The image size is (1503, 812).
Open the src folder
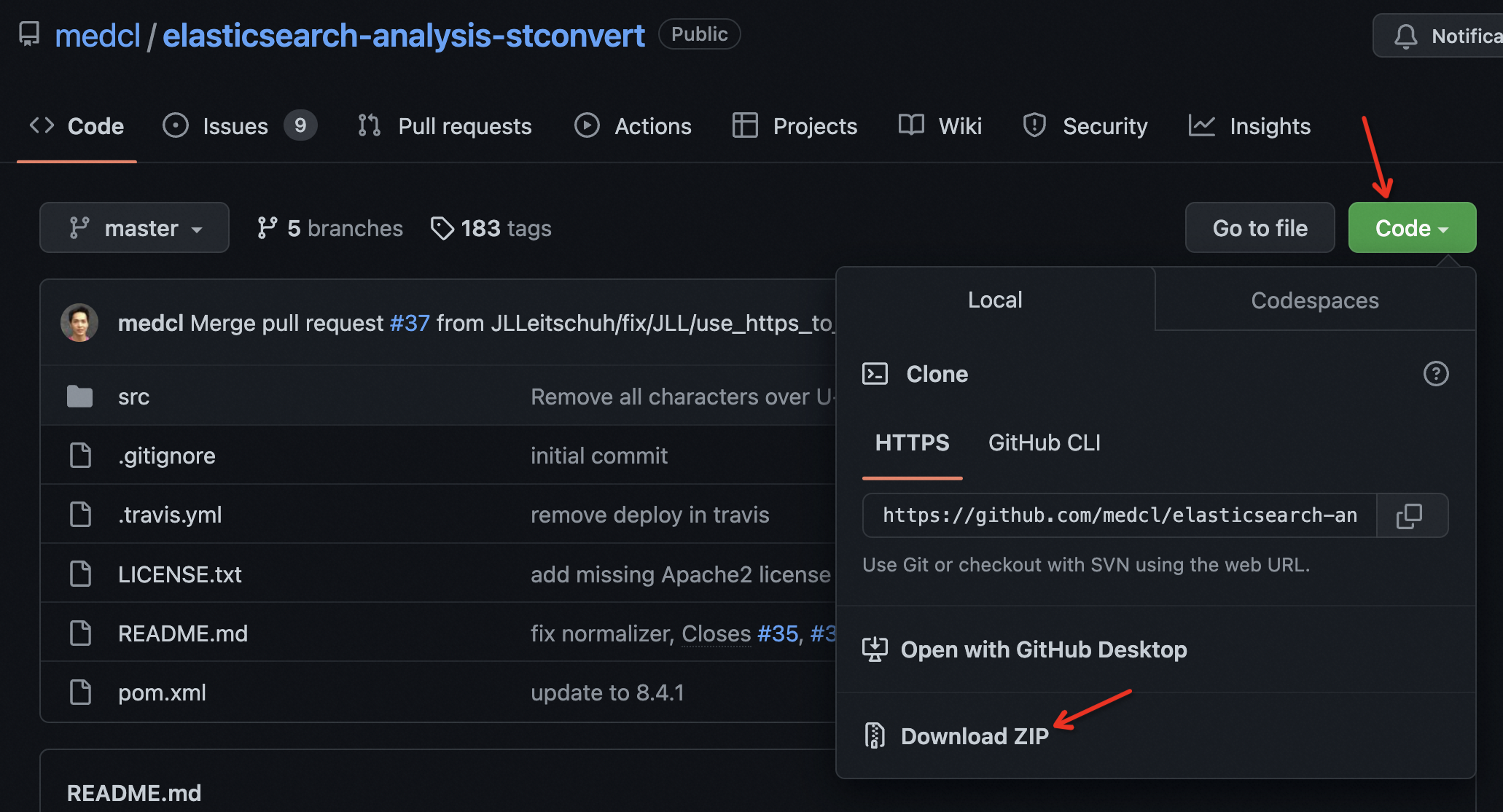133,397
